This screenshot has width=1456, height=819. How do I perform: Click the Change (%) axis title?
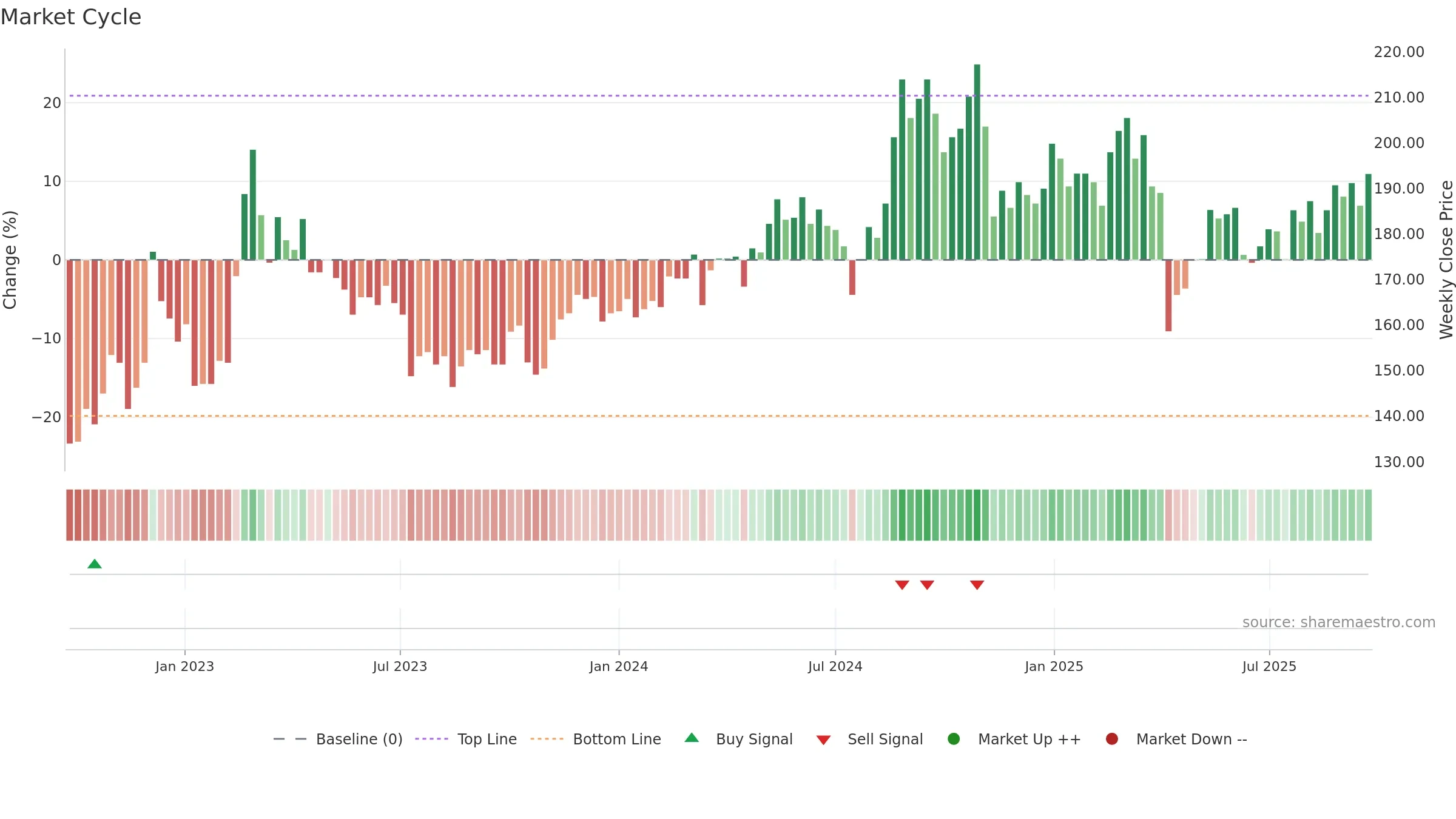click(10, 260)
